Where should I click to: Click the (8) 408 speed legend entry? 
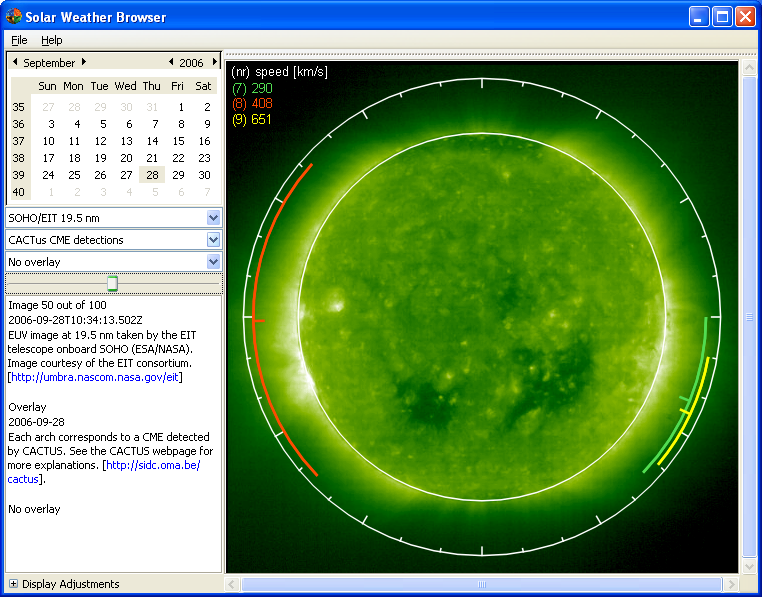click(x=252, y=104)
